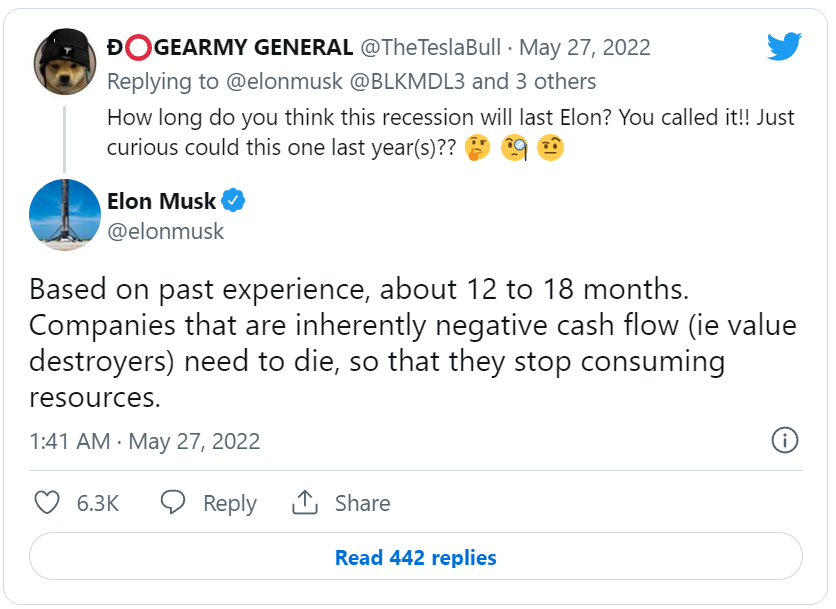
Task: Click the Reply text label
Action: pos(229,503)
